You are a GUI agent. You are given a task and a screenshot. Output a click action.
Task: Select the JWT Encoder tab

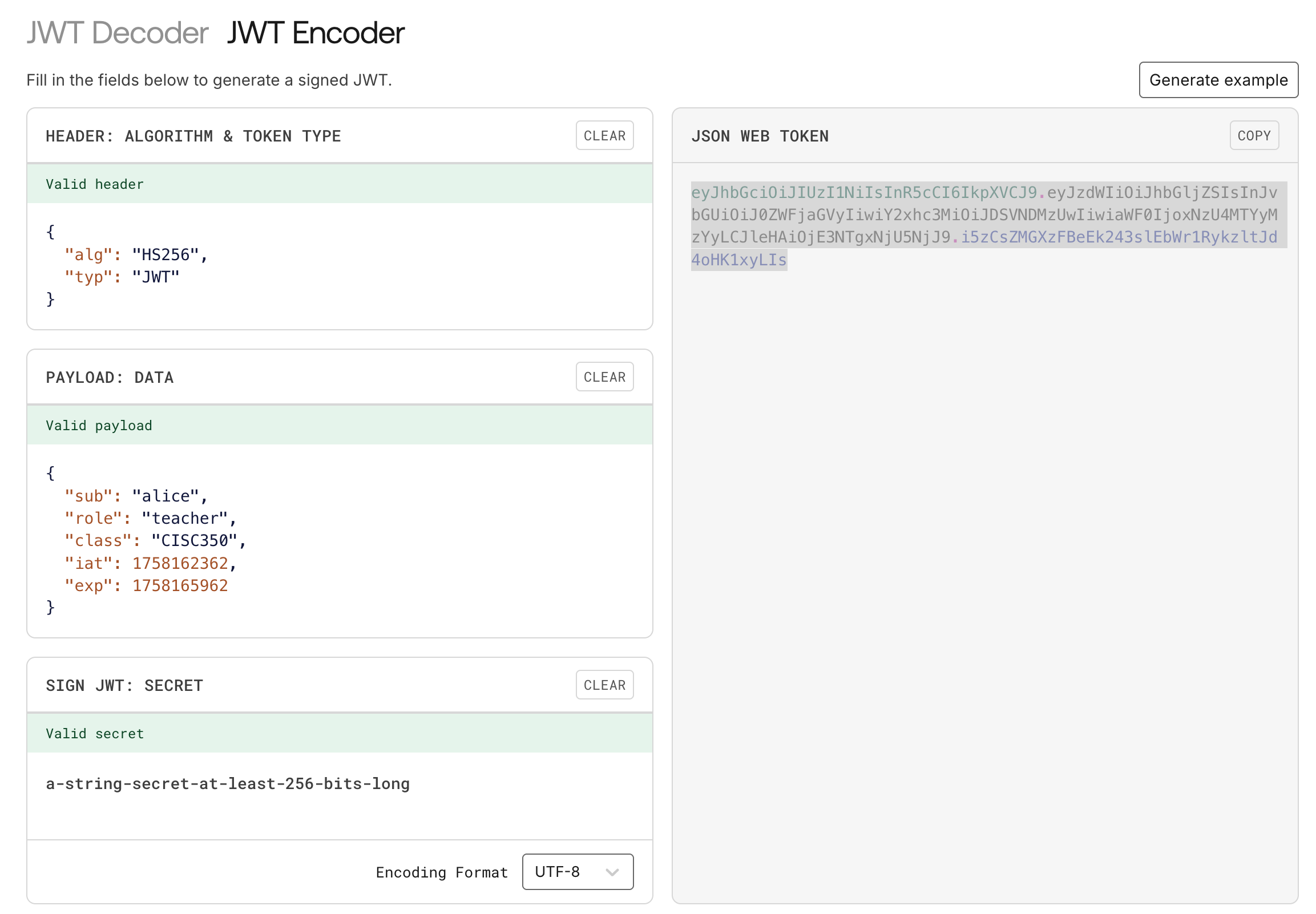click(315, 33)
